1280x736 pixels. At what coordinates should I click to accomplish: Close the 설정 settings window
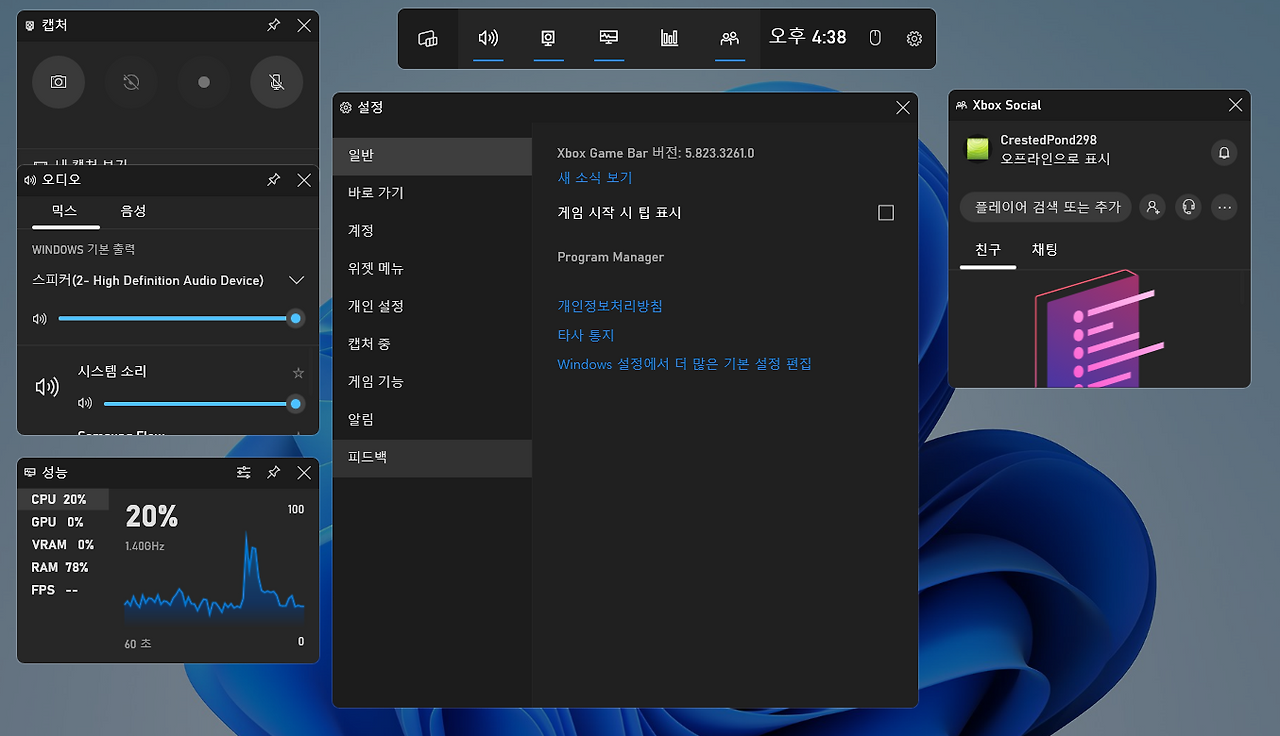pos(903,107)
